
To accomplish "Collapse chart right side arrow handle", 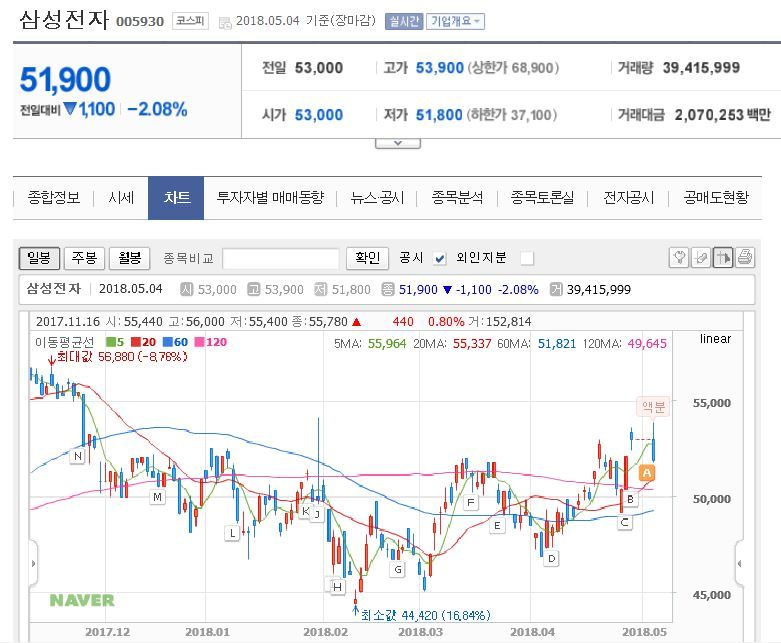I will click(x=739, y=563).
